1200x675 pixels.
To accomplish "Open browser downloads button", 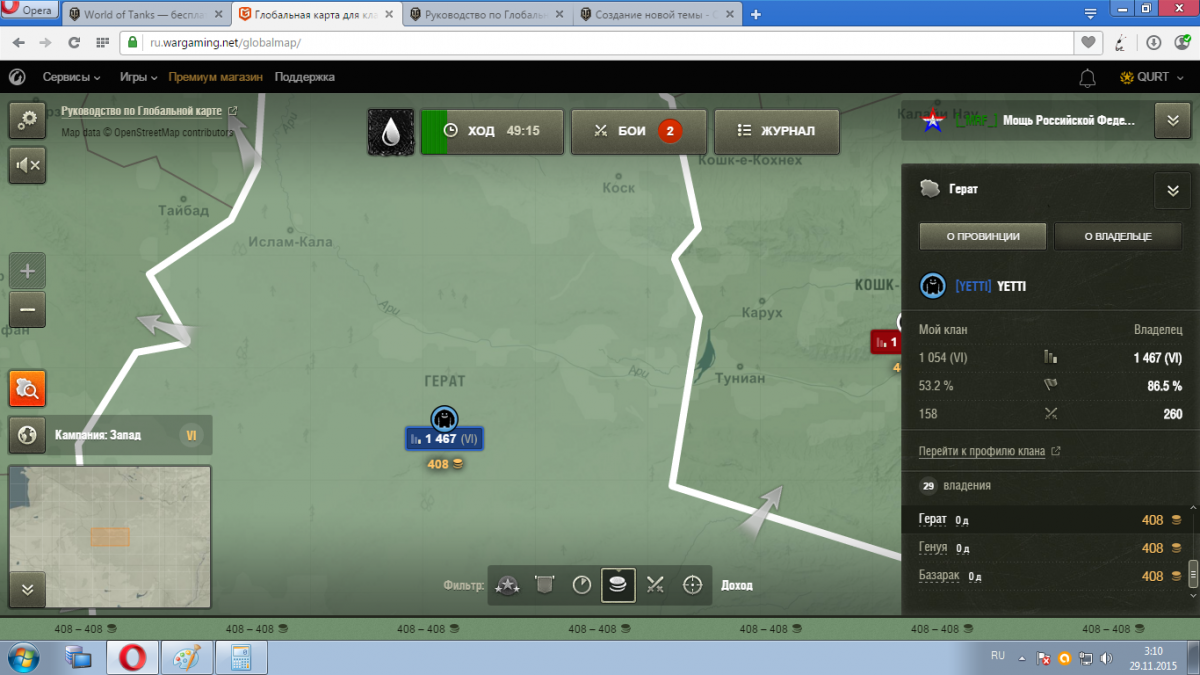I will pos(1153,43).
